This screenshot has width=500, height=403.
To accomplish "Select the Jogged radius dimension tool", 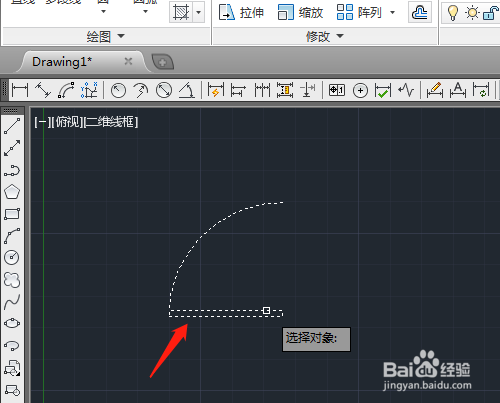I will 141,90.
